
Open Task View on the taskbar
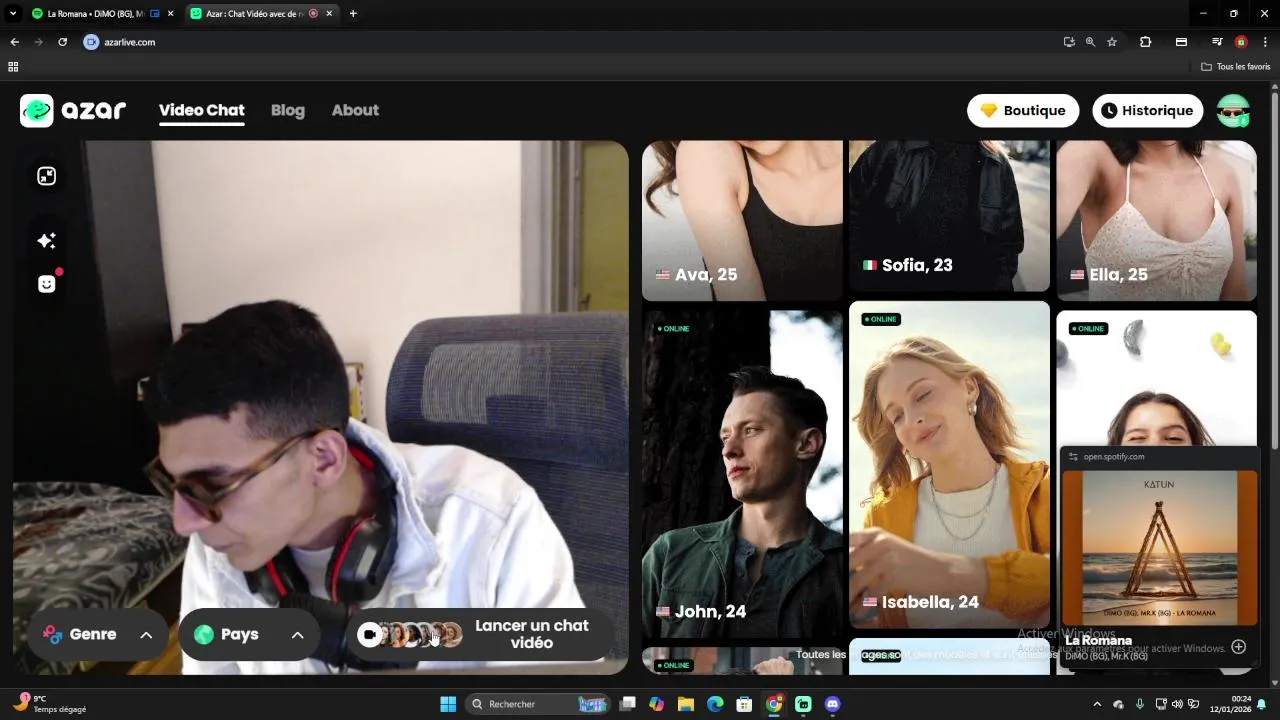click(627, 704)
